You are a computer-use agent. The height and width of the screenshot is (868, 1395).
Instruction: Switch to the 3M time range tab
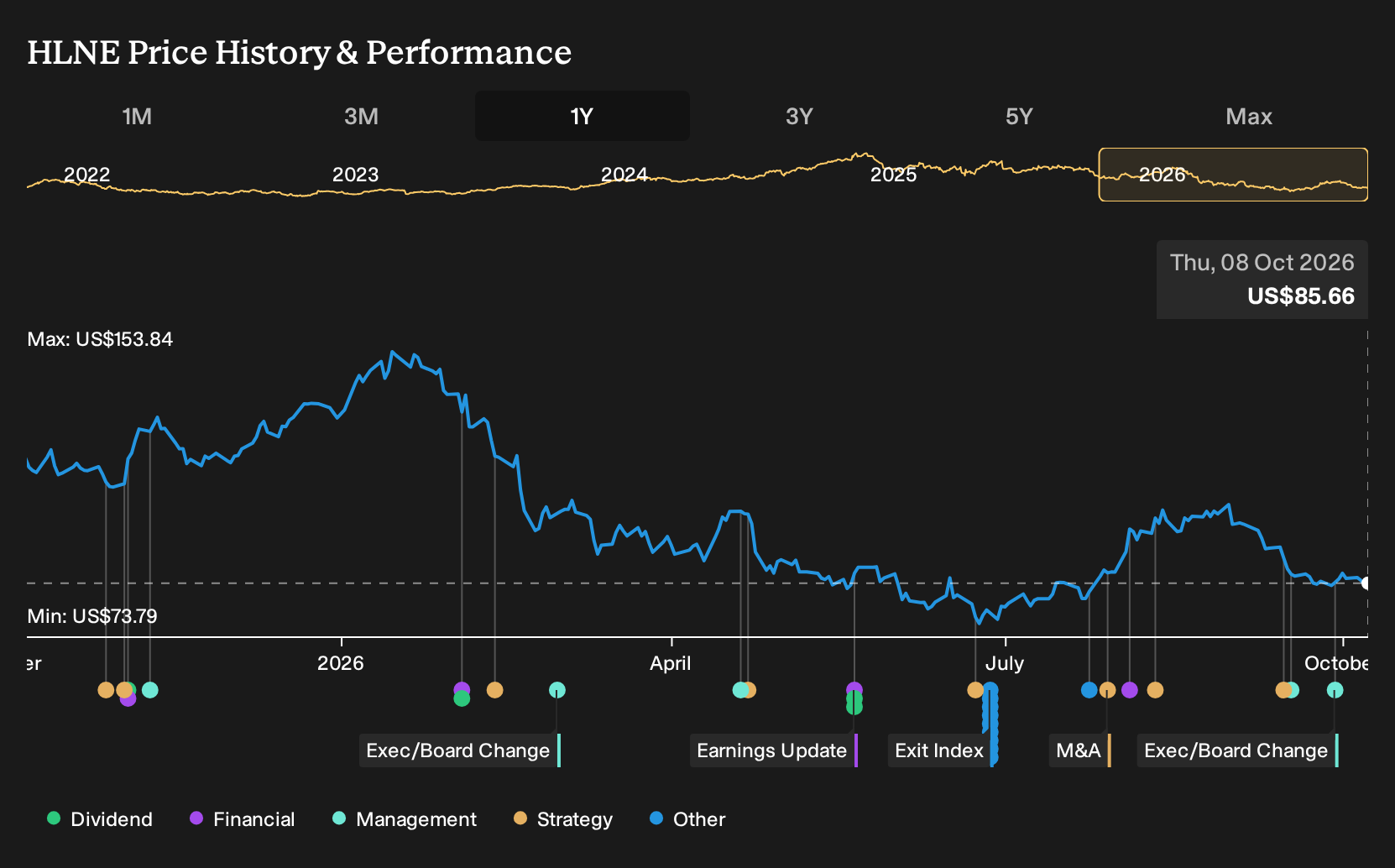coord(361,116)
